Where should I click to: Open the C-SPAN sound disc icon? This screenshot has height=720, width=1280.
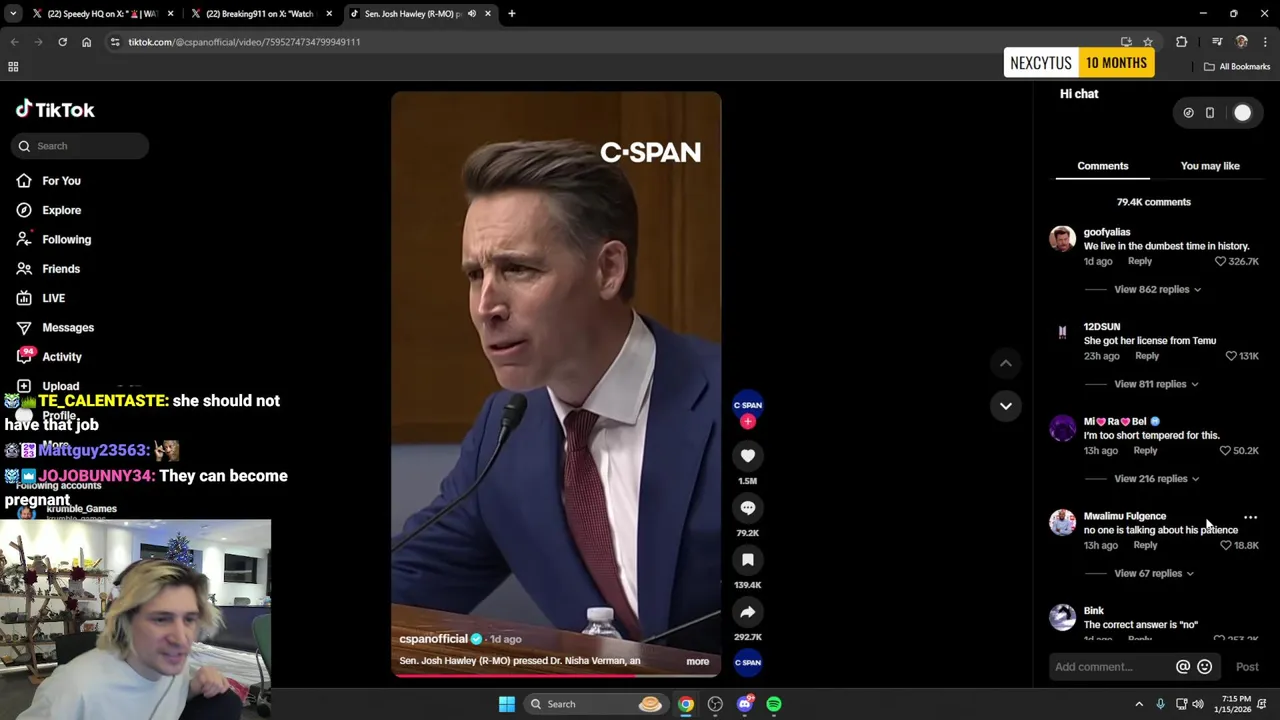point(748,662)
